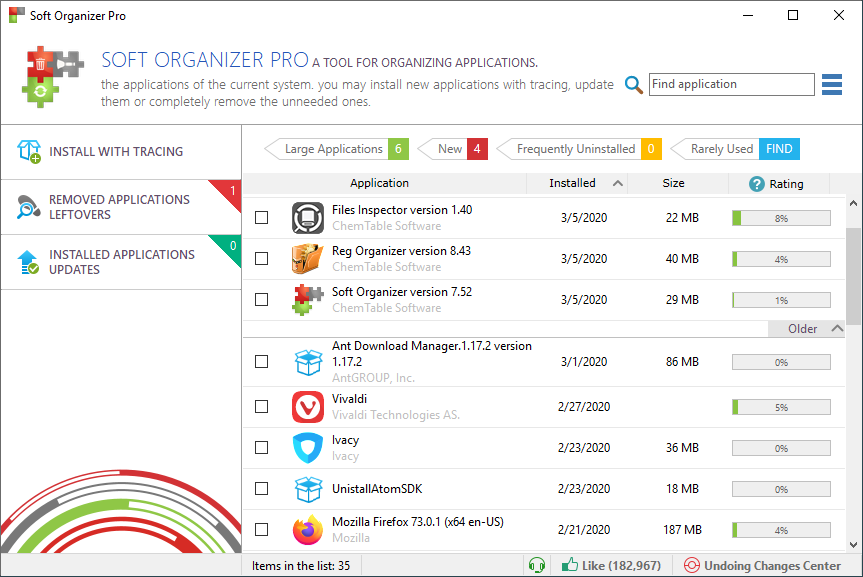Click the Files Inspector app icon
Viewport: 863px width, 577px height.
click(x=308, y=218)
